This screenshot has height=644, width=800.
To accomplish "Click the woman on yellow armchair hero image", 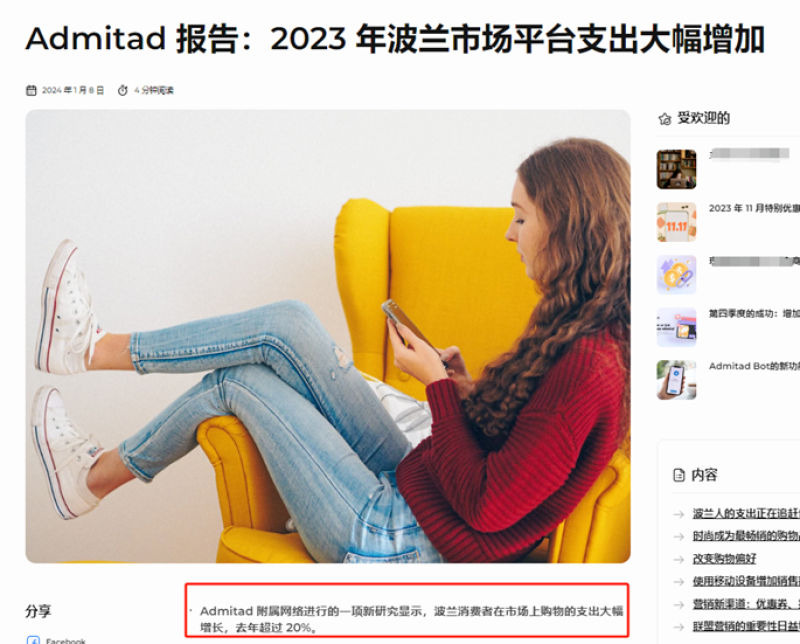I will coord(328,336).
